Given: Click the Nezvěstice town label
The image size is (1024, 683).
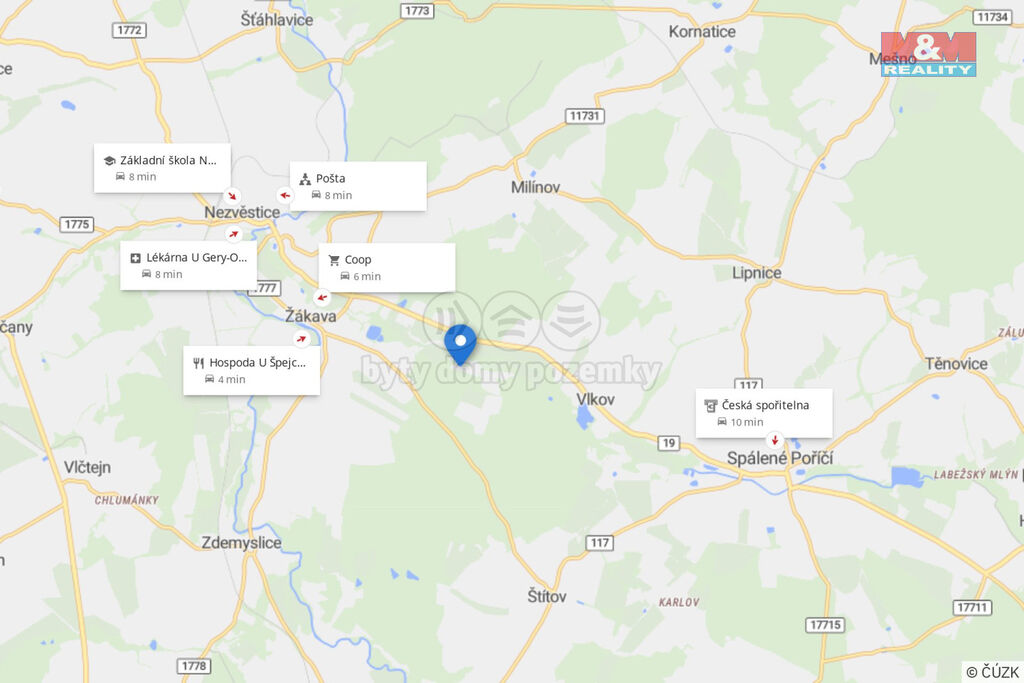Looking at the screenshot, I should tap(242, 212).
